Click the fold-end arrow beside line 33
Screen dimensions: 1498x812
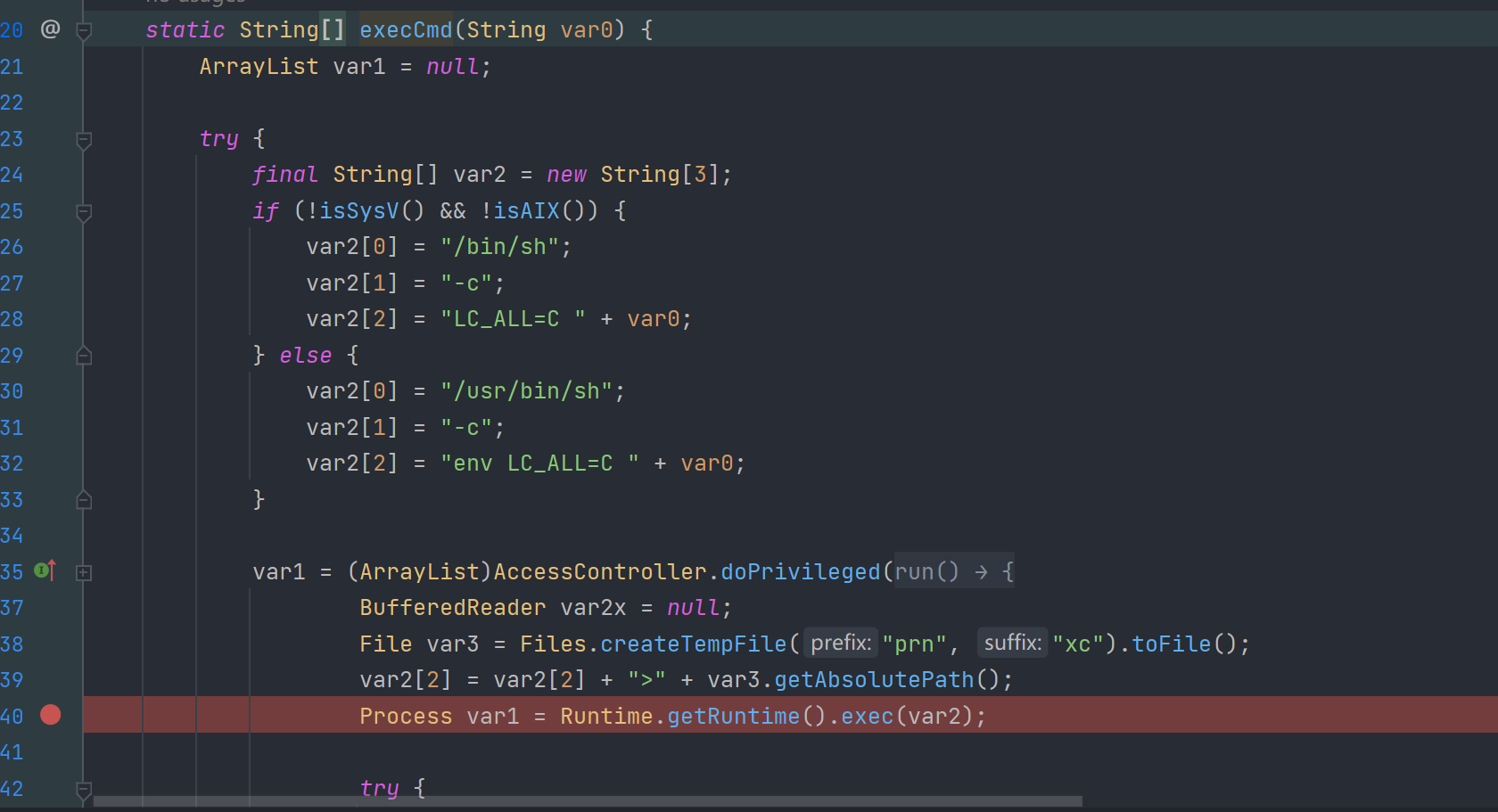(83, 499)
